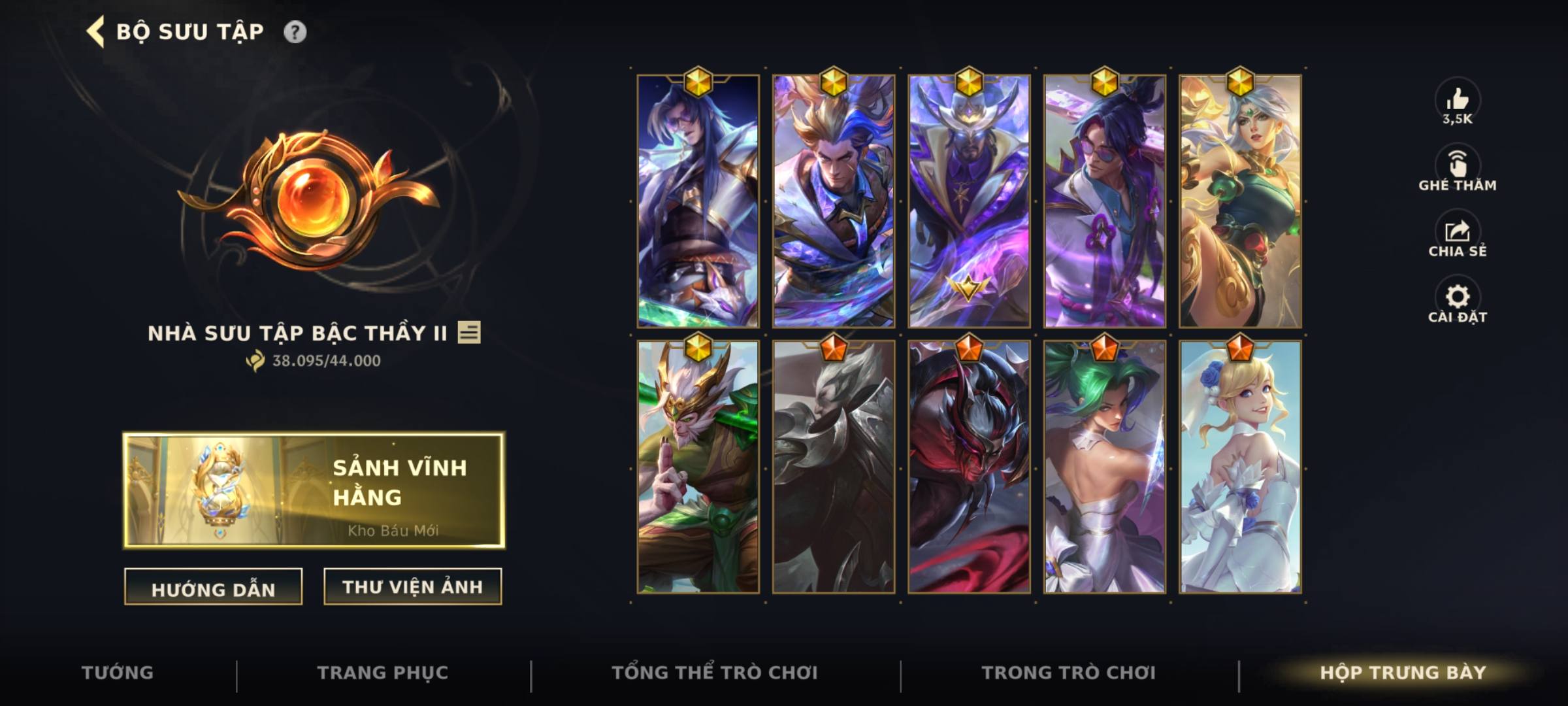Go back using the Bộ Sưu Tập arrow
1568x706 pixels.
click(x=96, y=32)
